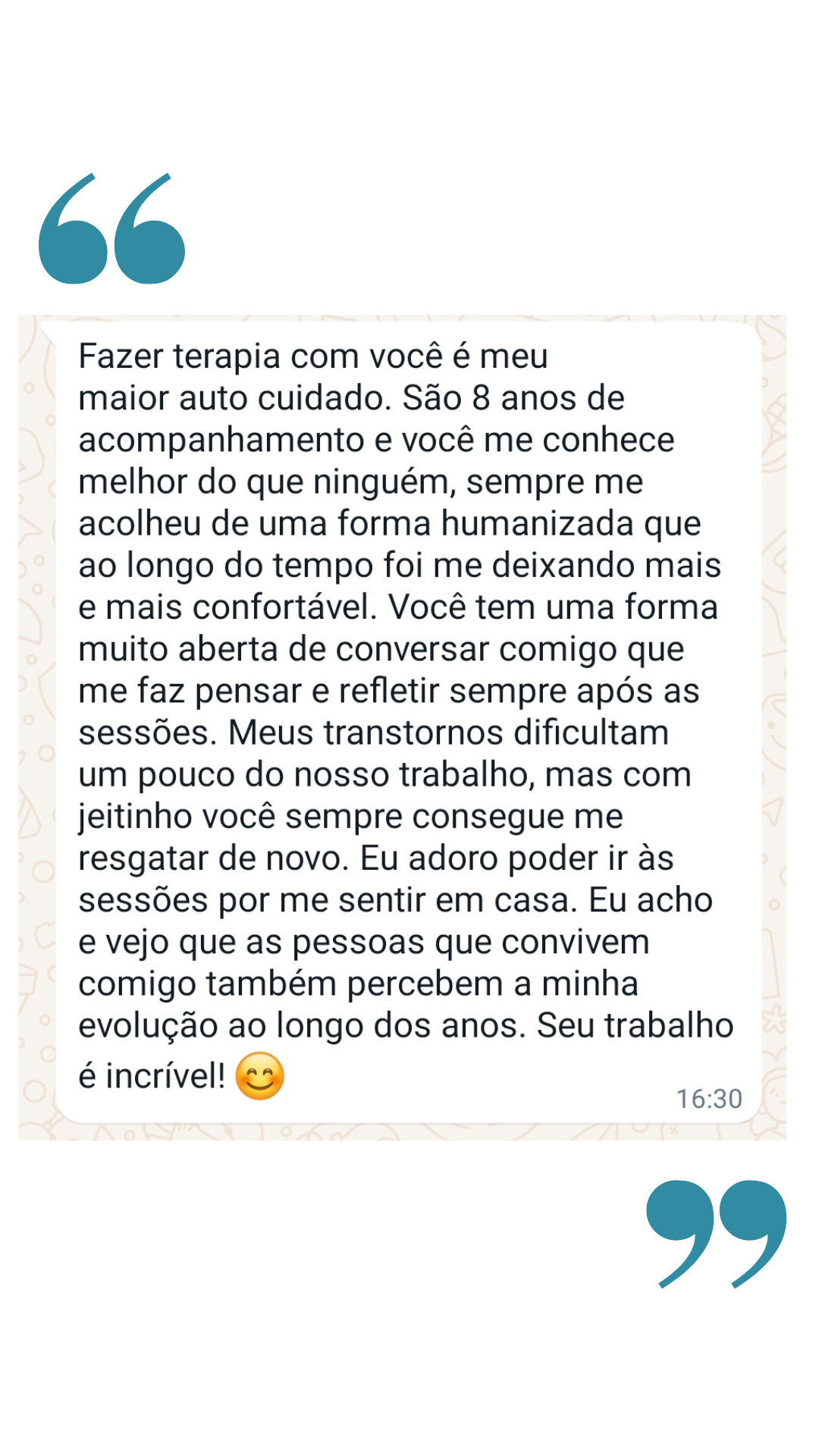Click the word "jeitinho" in the message
This screenshot has height=1456, width=819.
135,817
